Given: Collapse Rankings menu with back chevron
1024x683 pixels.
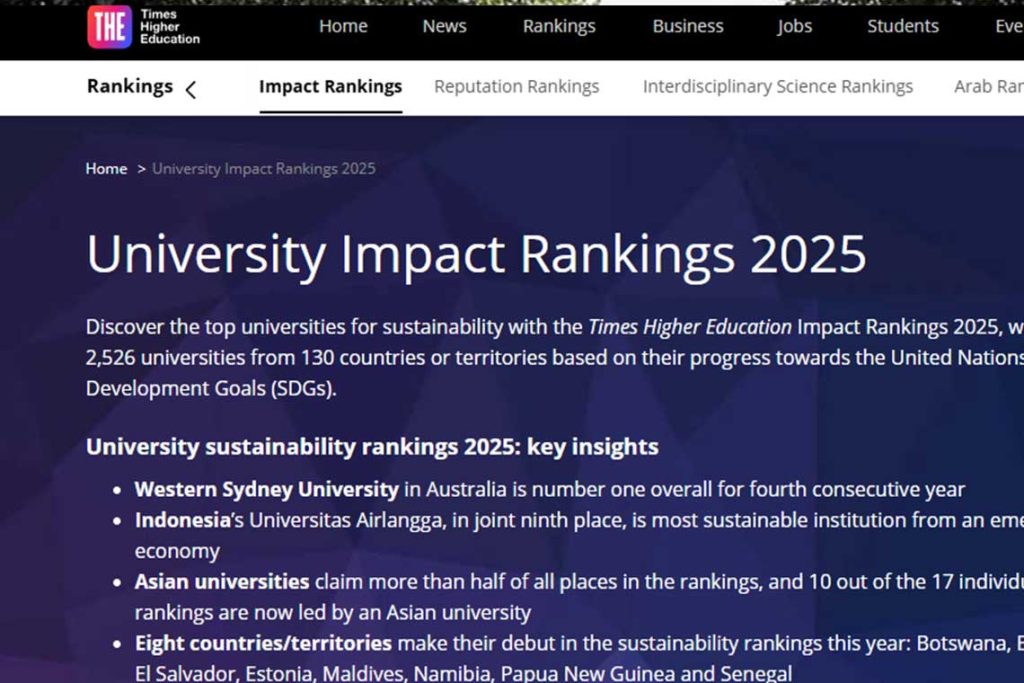Looking at the screenshot, I should click(191, 89).
